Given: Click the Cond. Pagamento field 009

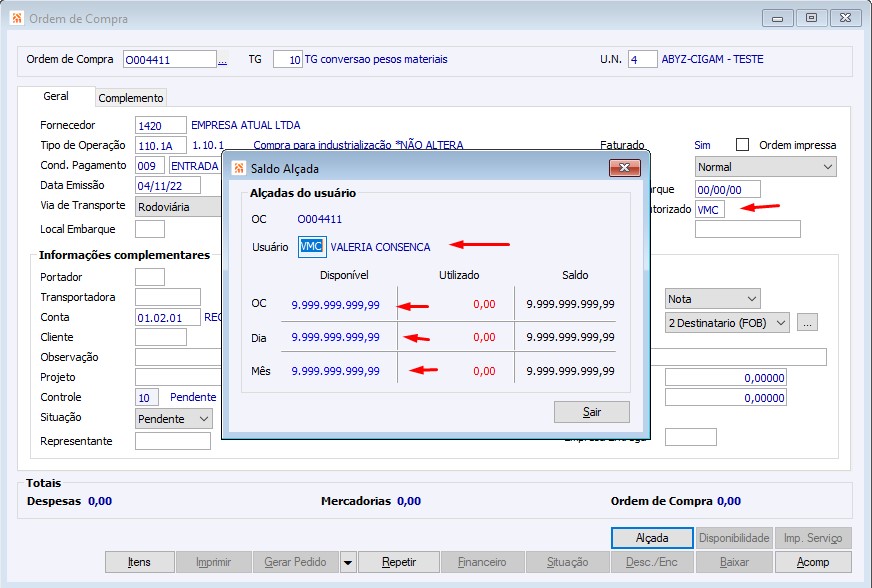Looking at the screenshot, I should [x=150, y=166].
